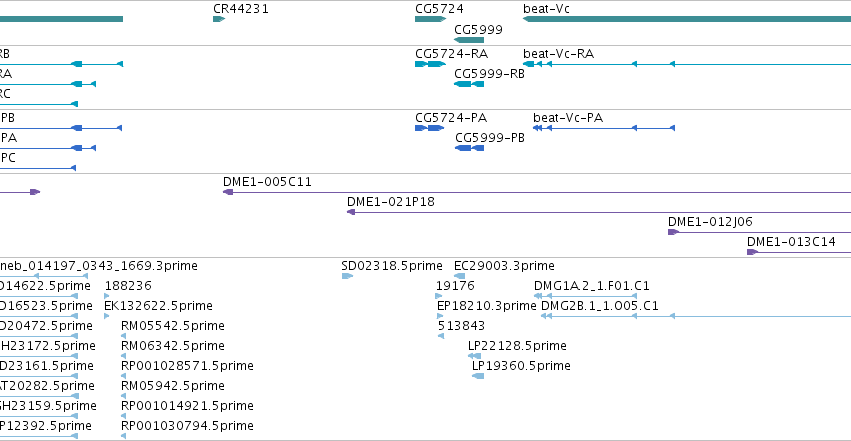
Task: Select the SD02318.5prime EST arrow
Action: tap(347, 276)
